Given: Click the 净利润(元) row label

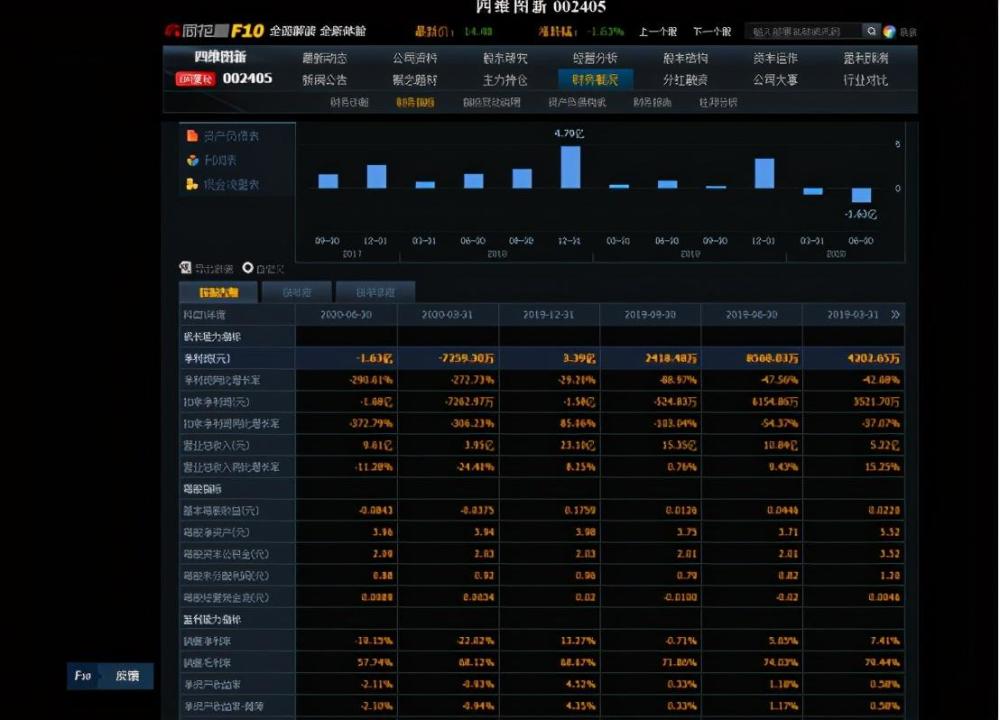Looking at the screenshot, I should tap(207, 358).
